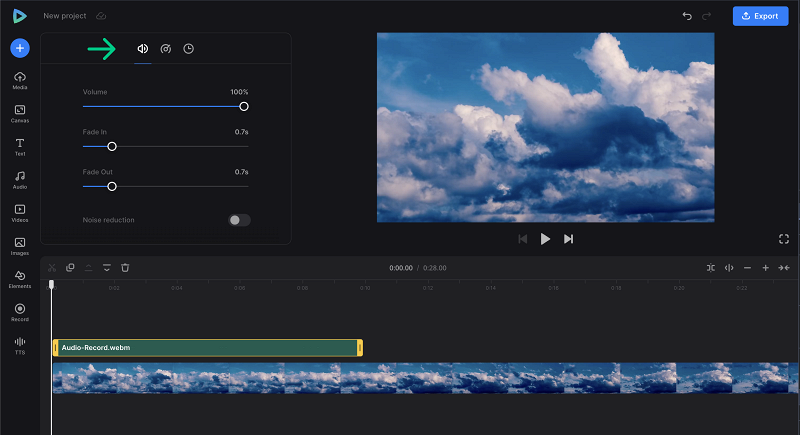
Task: Skip to the previous clip
Action: [522, 239]
